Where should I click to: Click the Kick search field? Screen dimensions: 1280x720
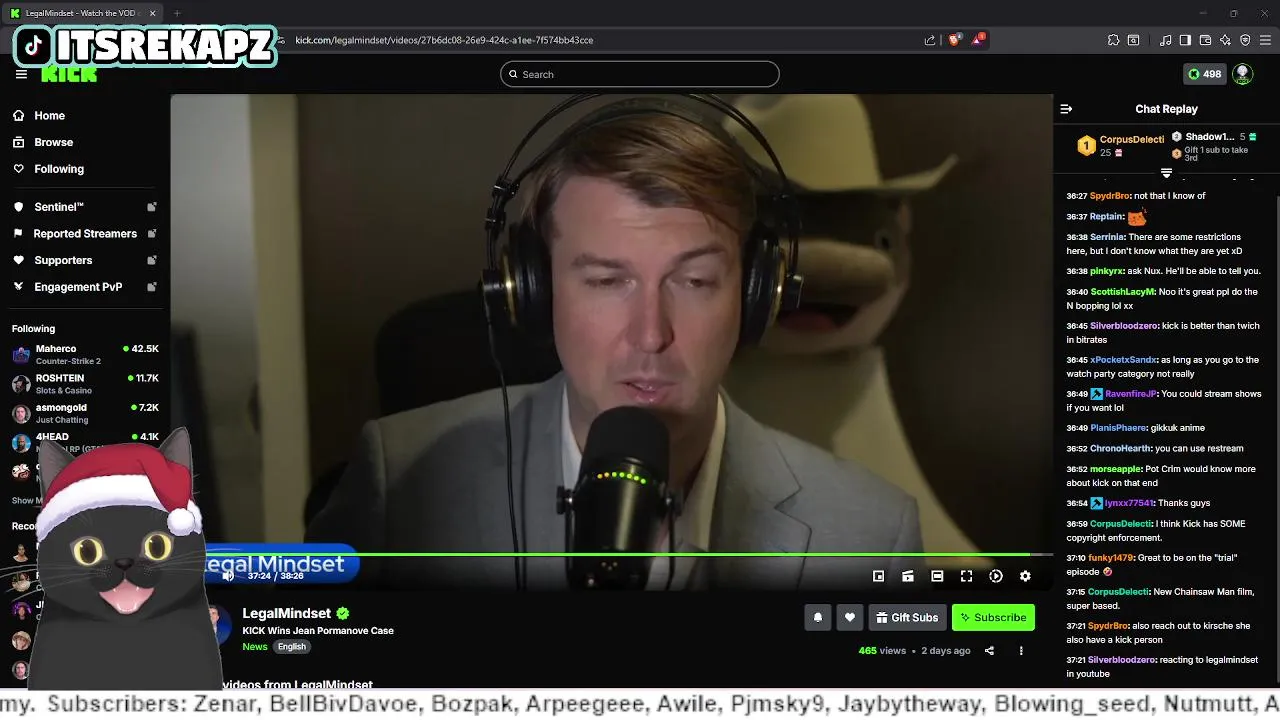639,74
